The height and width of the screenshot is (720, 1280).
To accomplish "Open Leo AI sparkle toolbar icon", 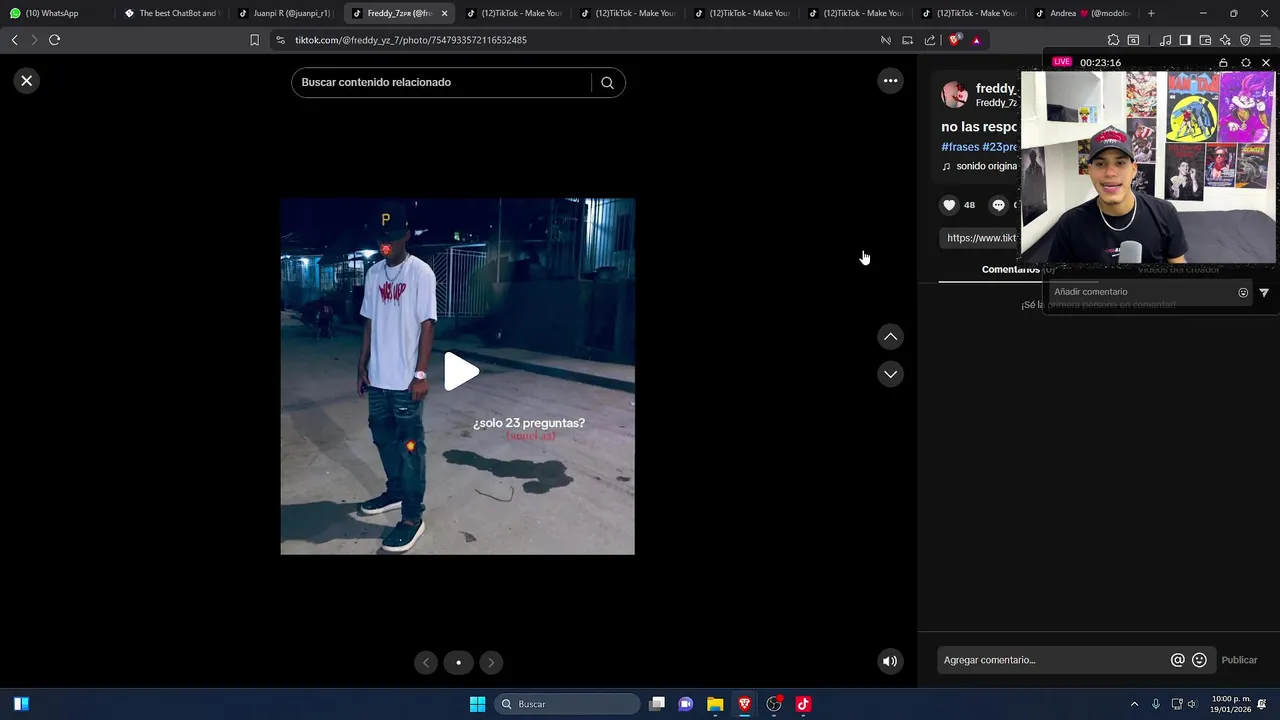I will 1225,40.
